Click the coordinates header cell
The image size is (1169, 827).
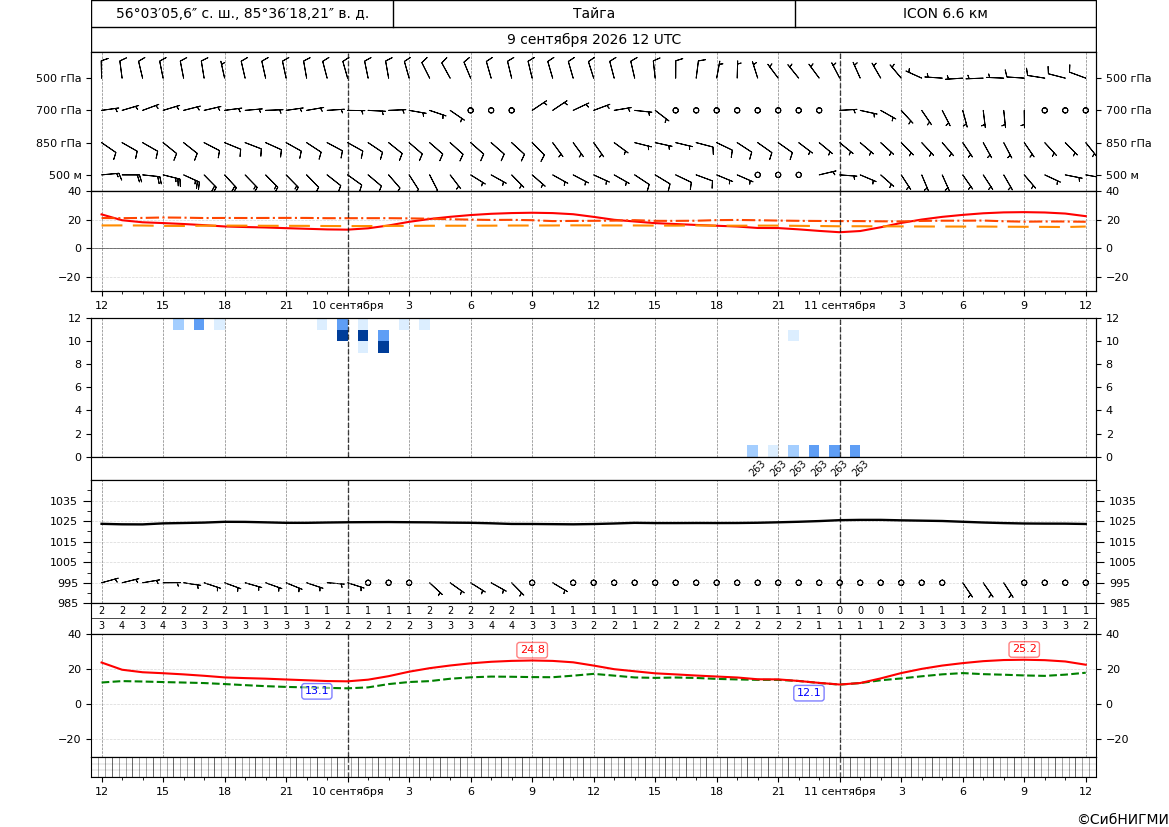coord(242,13)
